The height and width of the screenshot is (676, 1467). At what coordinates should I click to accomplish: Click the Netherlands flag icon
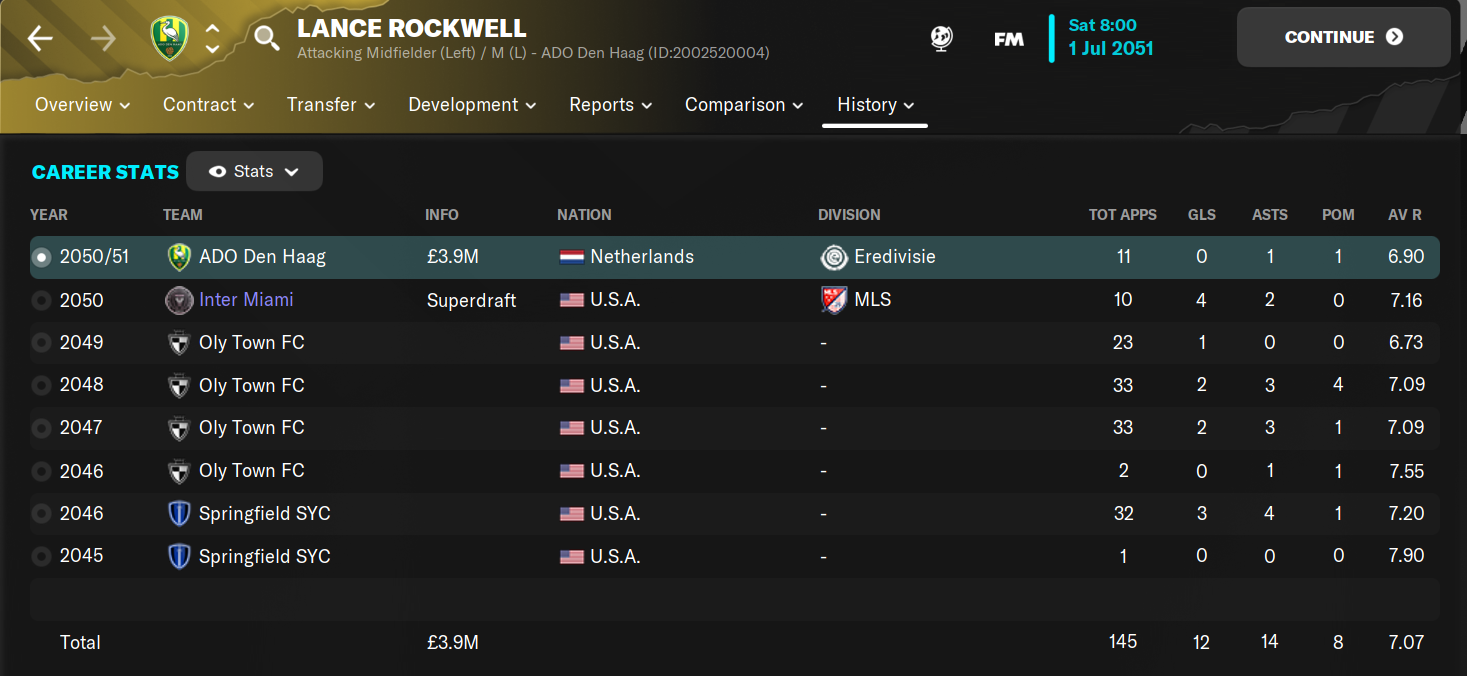point(571,257)
